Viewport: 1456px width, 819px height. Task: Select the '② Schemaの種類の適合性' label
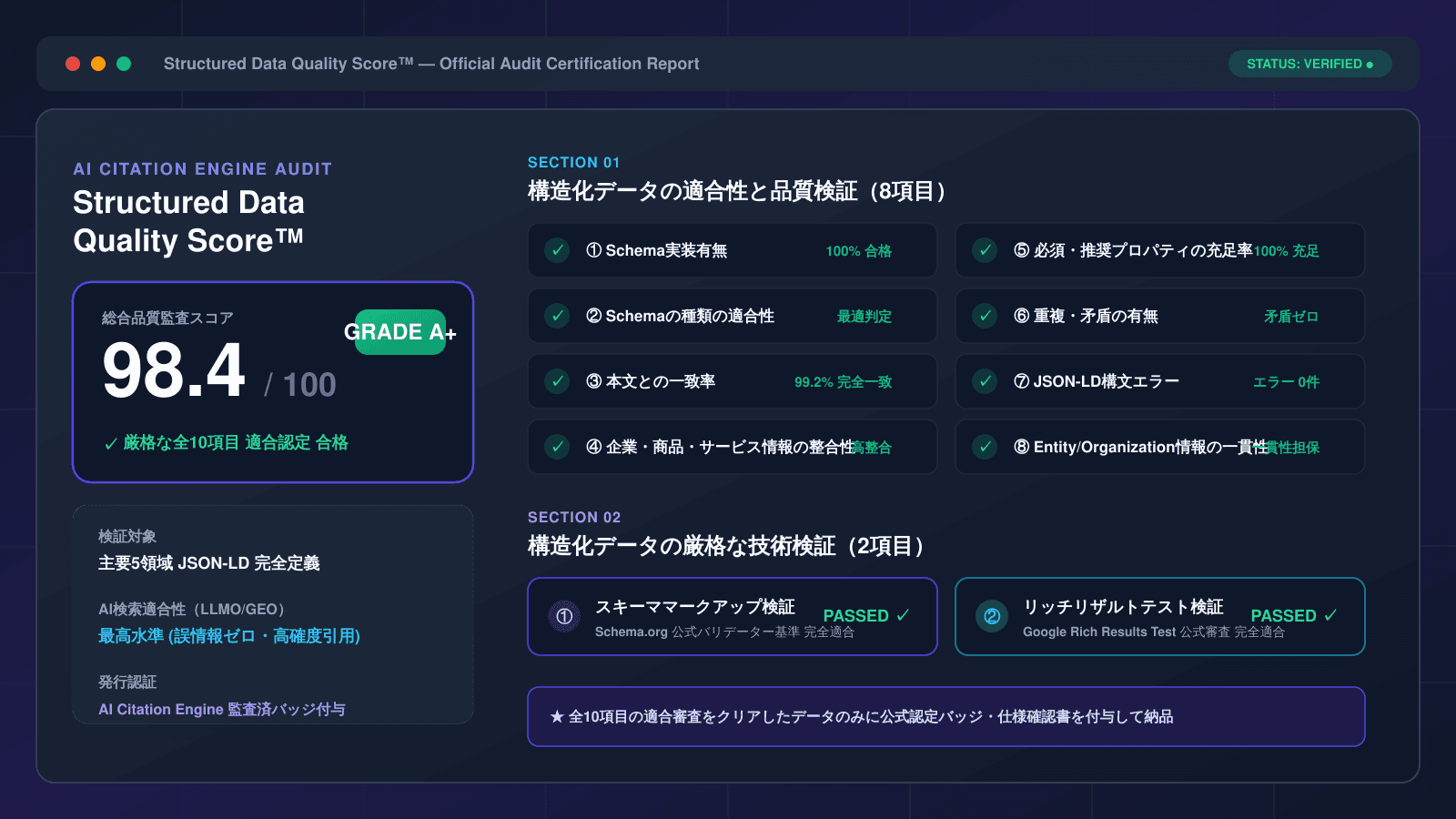tap(680, 316)
